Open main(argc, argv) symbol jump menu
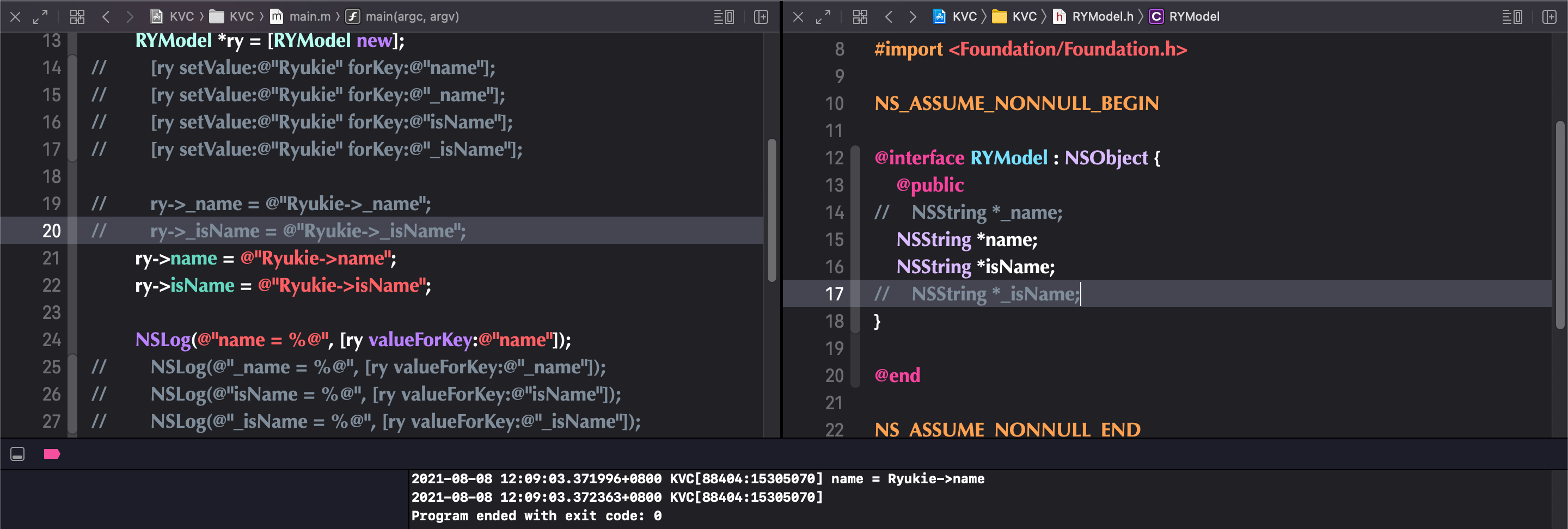The height and width of the screenshot is (529, 1568). [402, 16]
